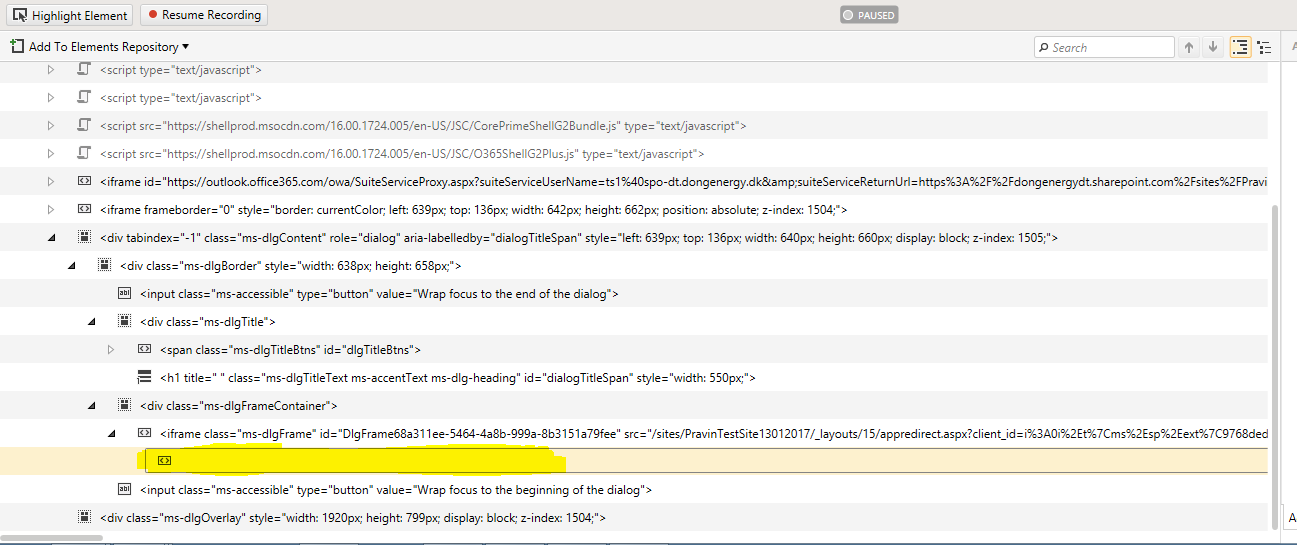Click the Highlight Element button
Screen dimensions: 1297x545
pos(69,15)
